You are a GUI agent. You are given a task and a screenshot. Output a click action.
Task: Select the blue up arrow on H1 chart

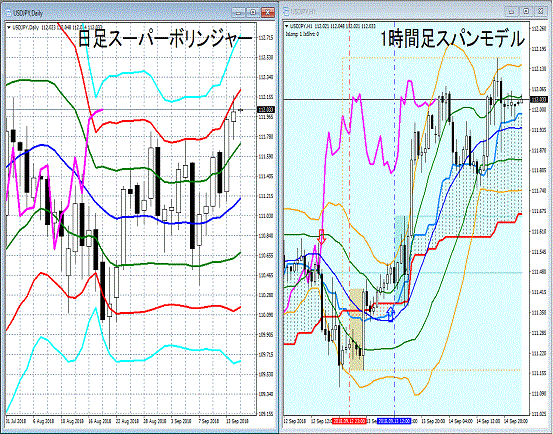coord(390,314)
